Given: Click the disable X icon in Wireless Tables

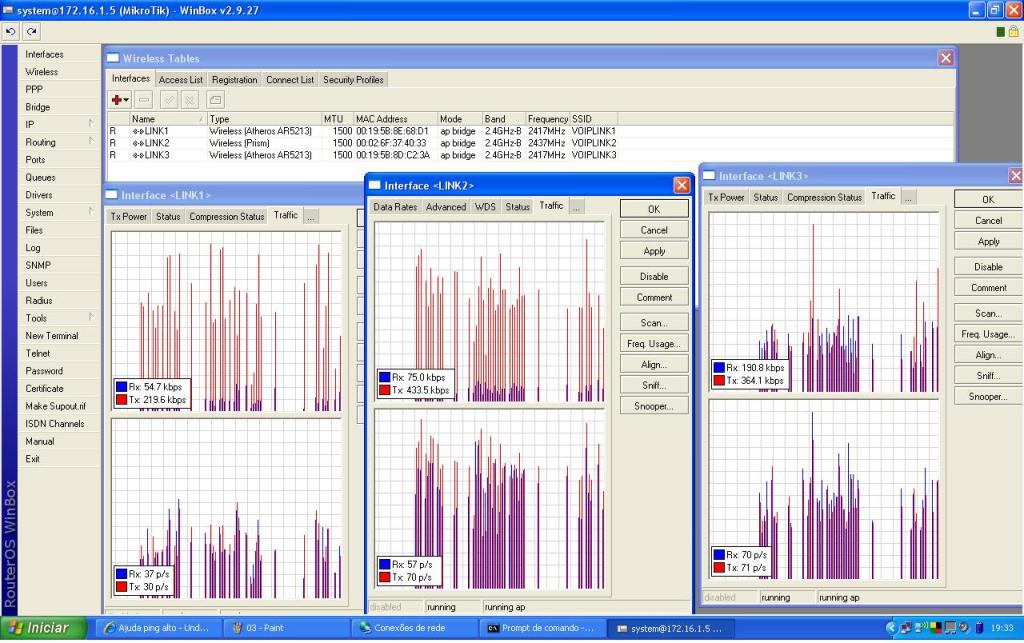Looking at the screenshot, I should (189, 100).
